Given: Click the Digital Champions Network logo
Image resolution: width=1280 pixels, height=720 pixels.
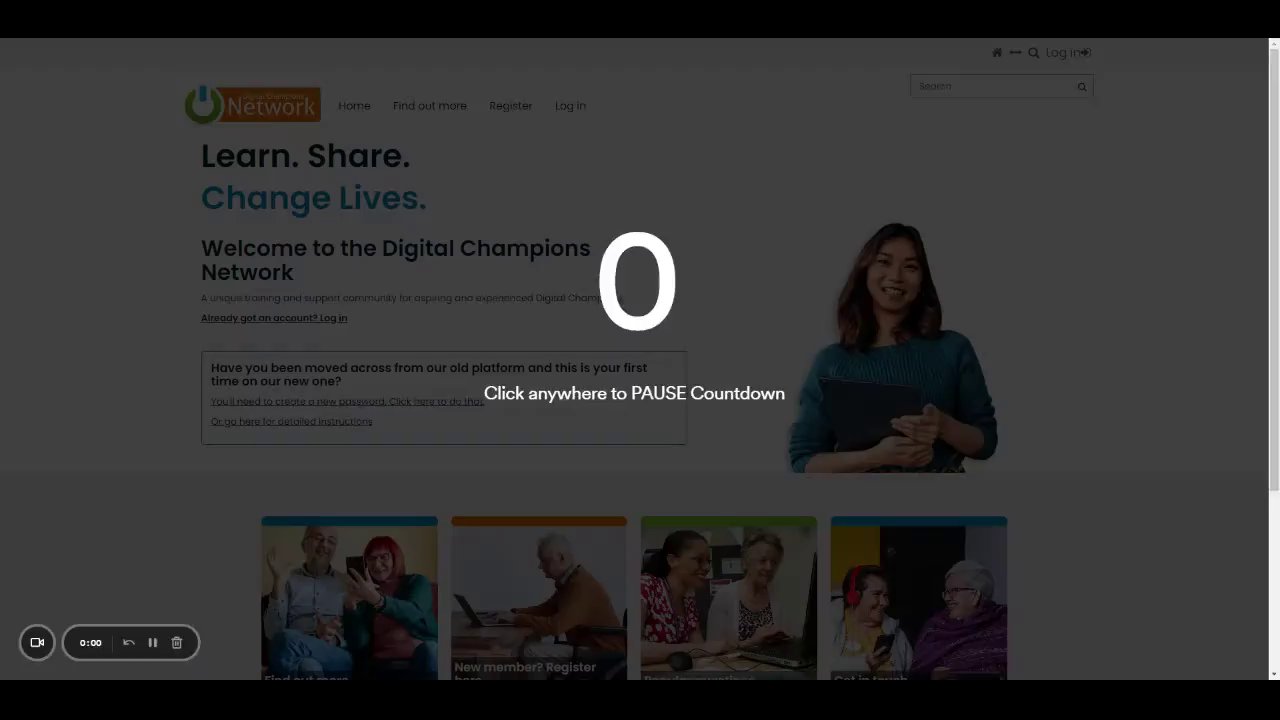Looking at the screenshot, I should tap(253, 105).
